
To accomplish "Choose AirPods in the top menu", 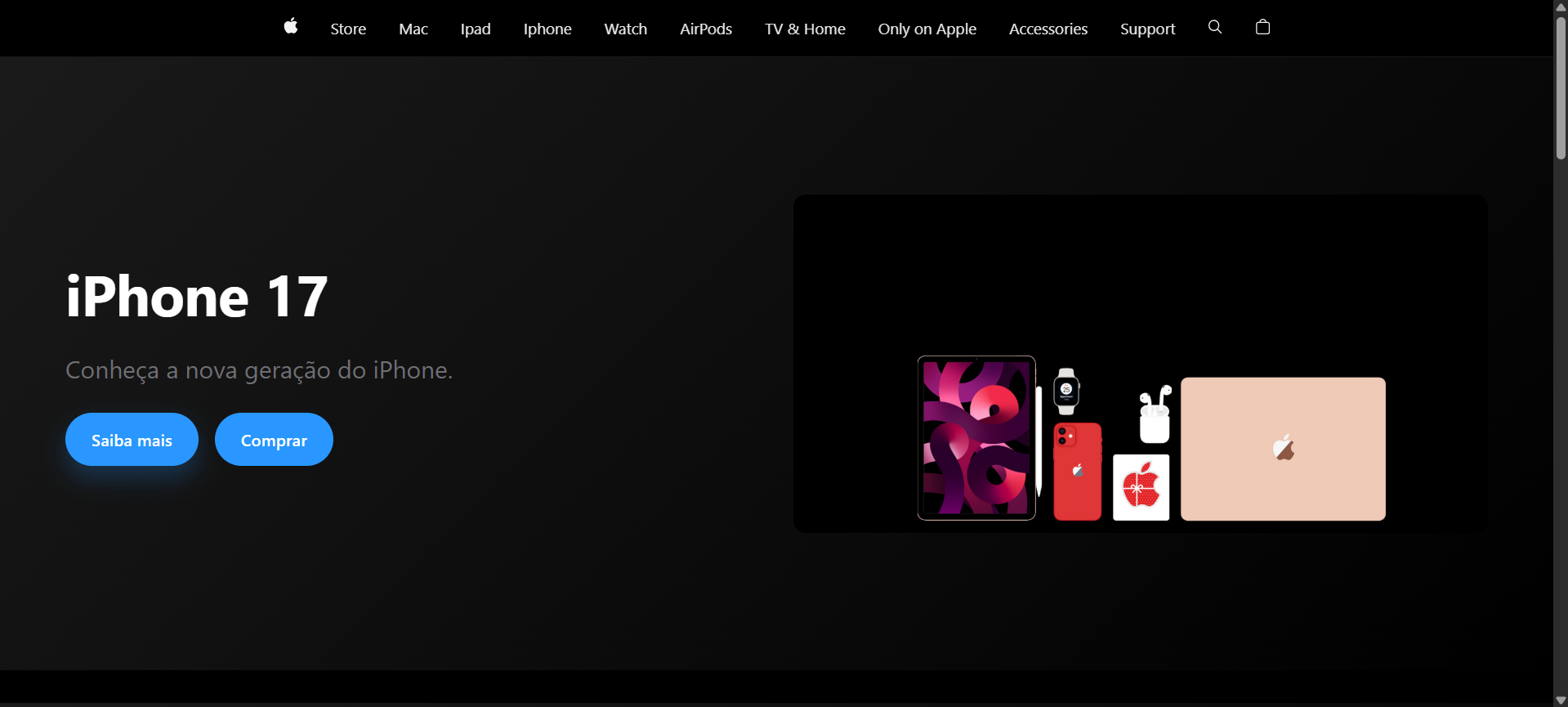I will 706,29.
